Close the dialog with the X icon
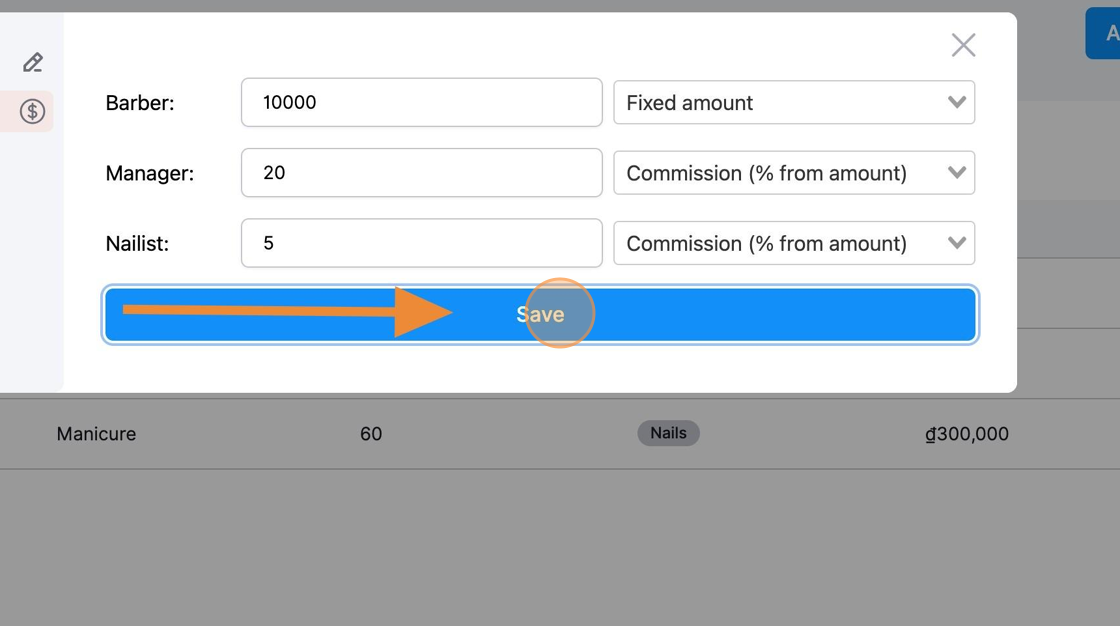 point(964,45)
